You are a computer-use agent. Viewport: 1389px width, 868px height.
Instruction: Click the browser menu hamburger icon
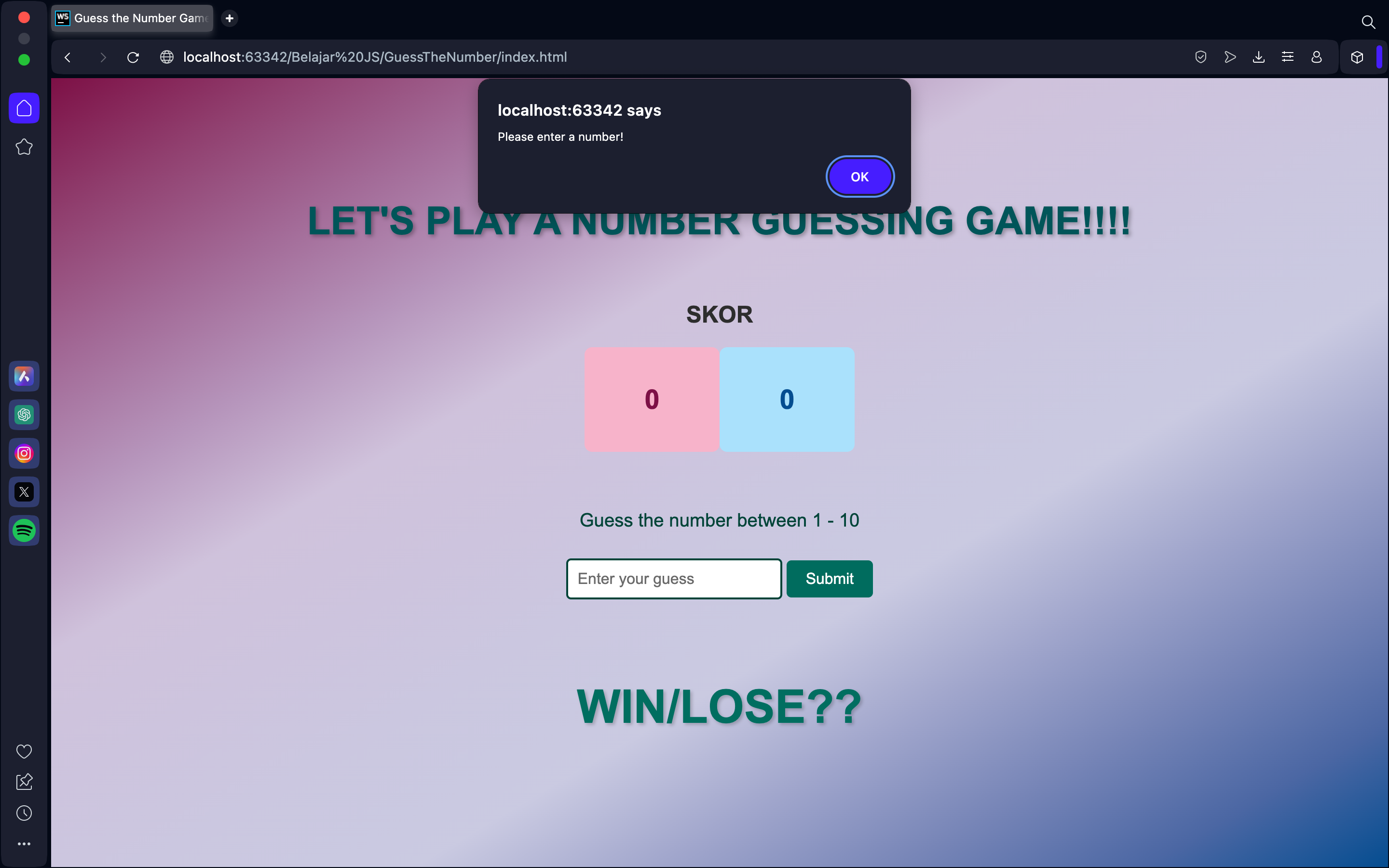pos(1288,57)
